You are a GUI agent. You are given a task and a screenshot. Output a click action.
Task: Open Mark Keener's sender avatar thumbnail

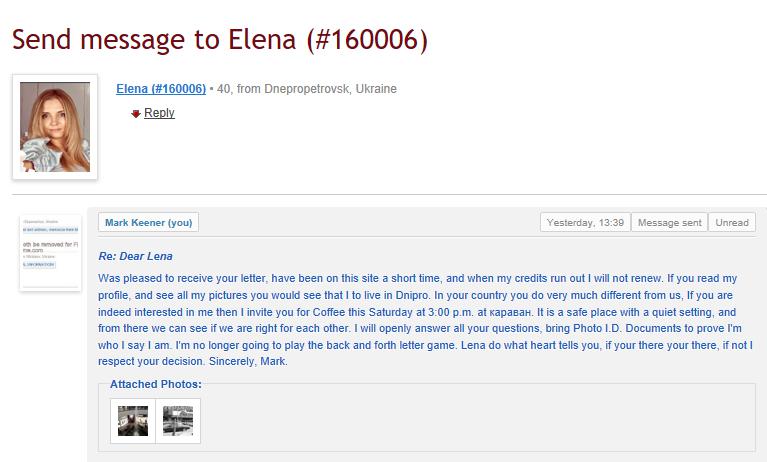click(x=50, y=253)
